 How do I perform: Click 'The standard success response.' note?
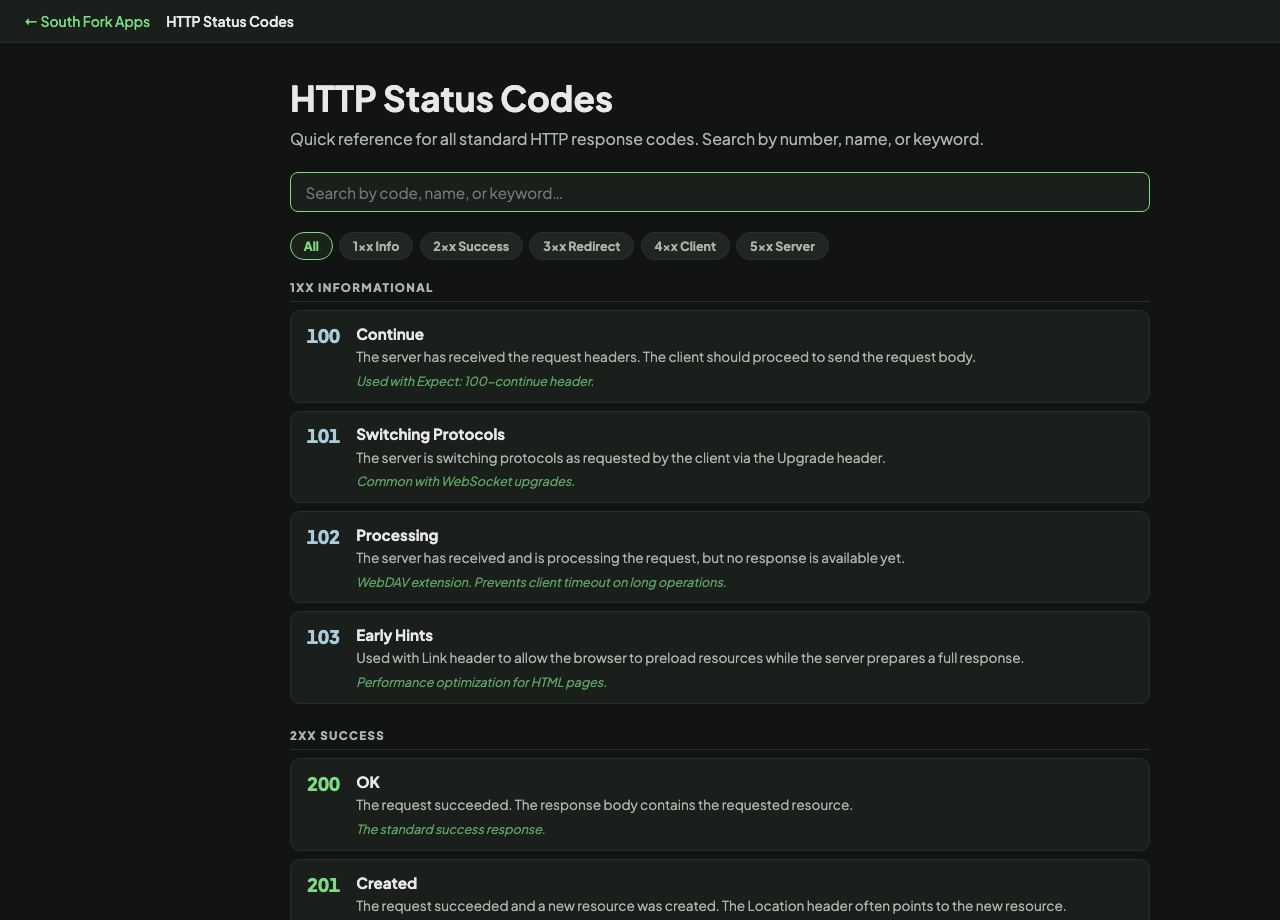[450, 829]
